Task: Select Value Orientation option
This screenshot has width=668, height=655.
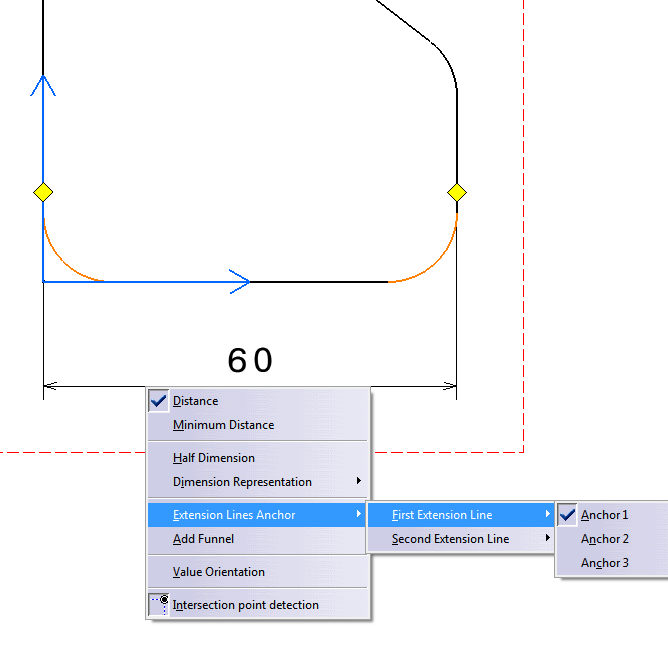Action: point(257,571)
